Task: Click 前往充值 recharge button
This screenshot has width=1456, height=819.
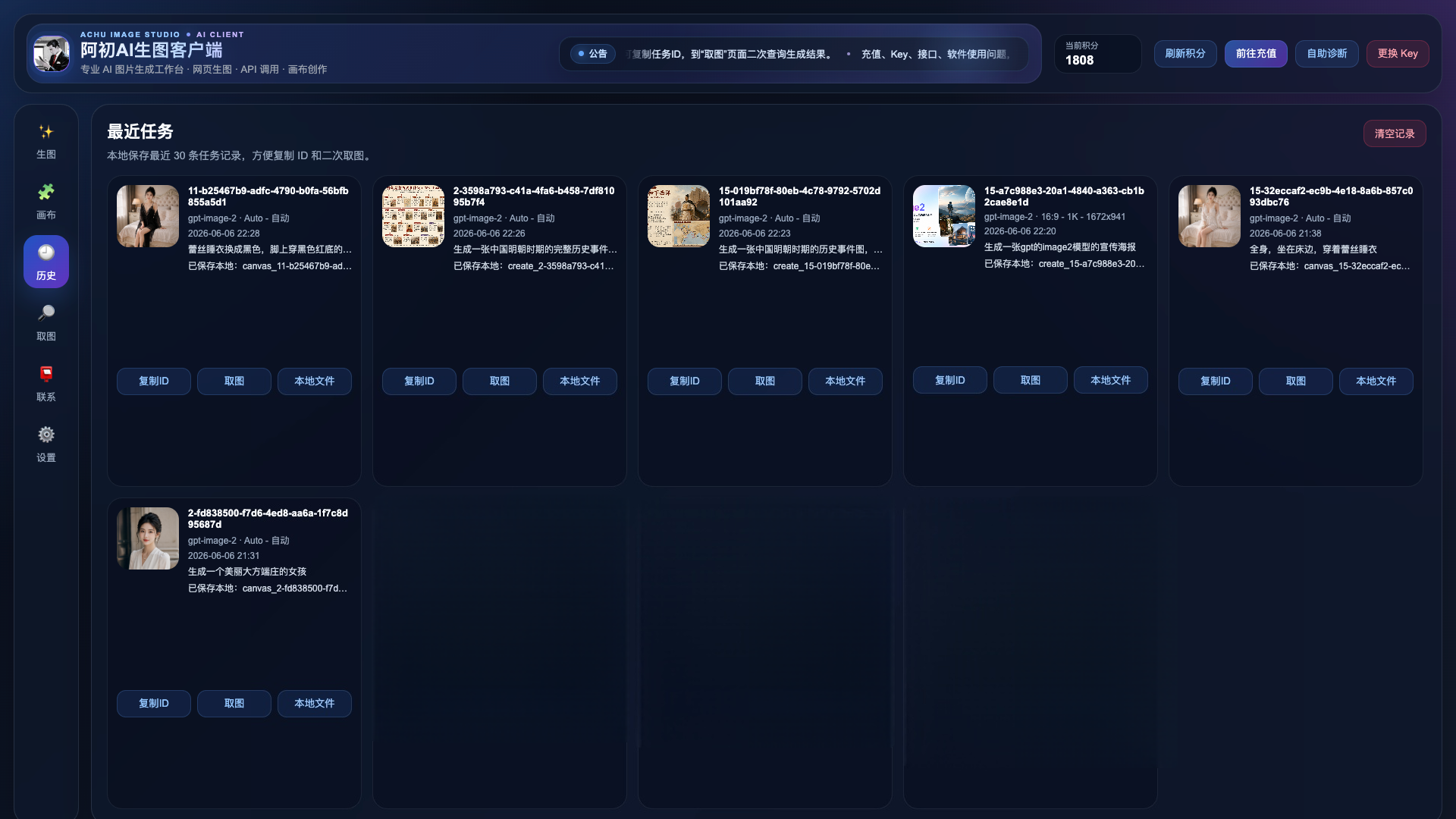Action: pos(1256,54)
